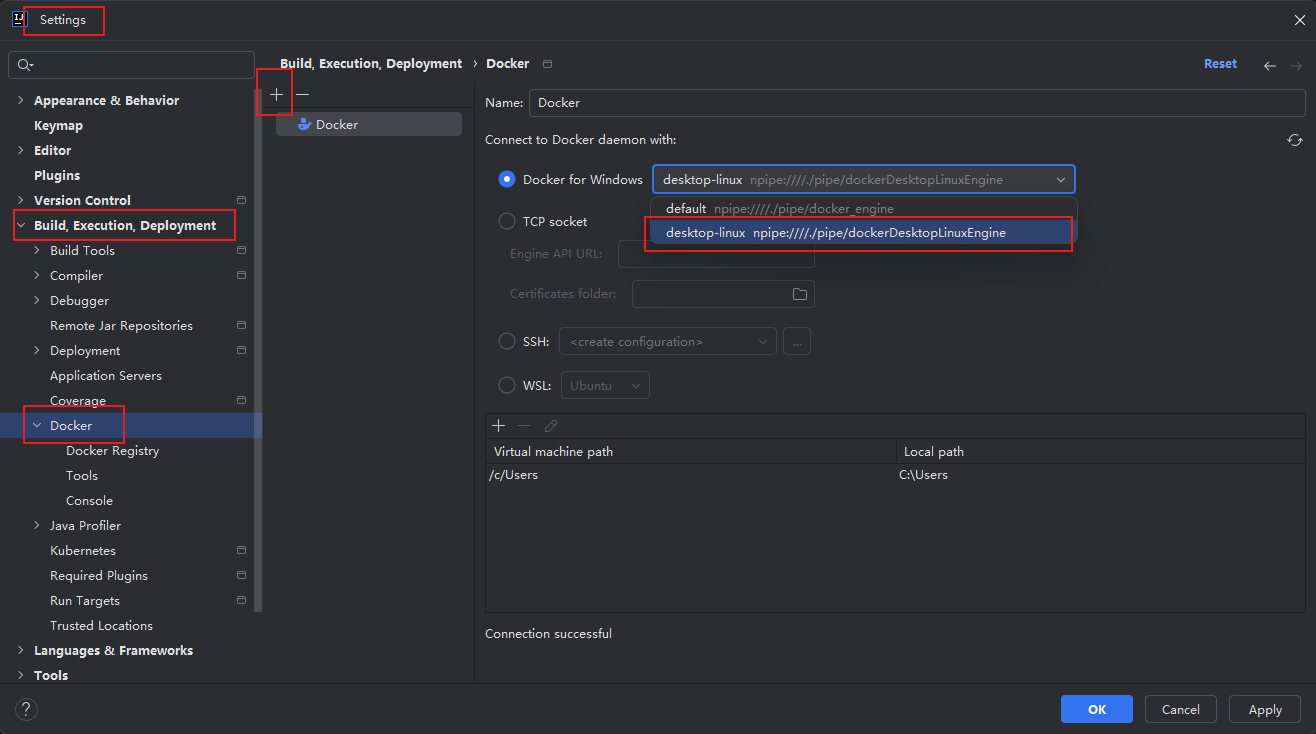
Task: Click the Name input field
Action: pyautogui.click(x=917, y=102)
